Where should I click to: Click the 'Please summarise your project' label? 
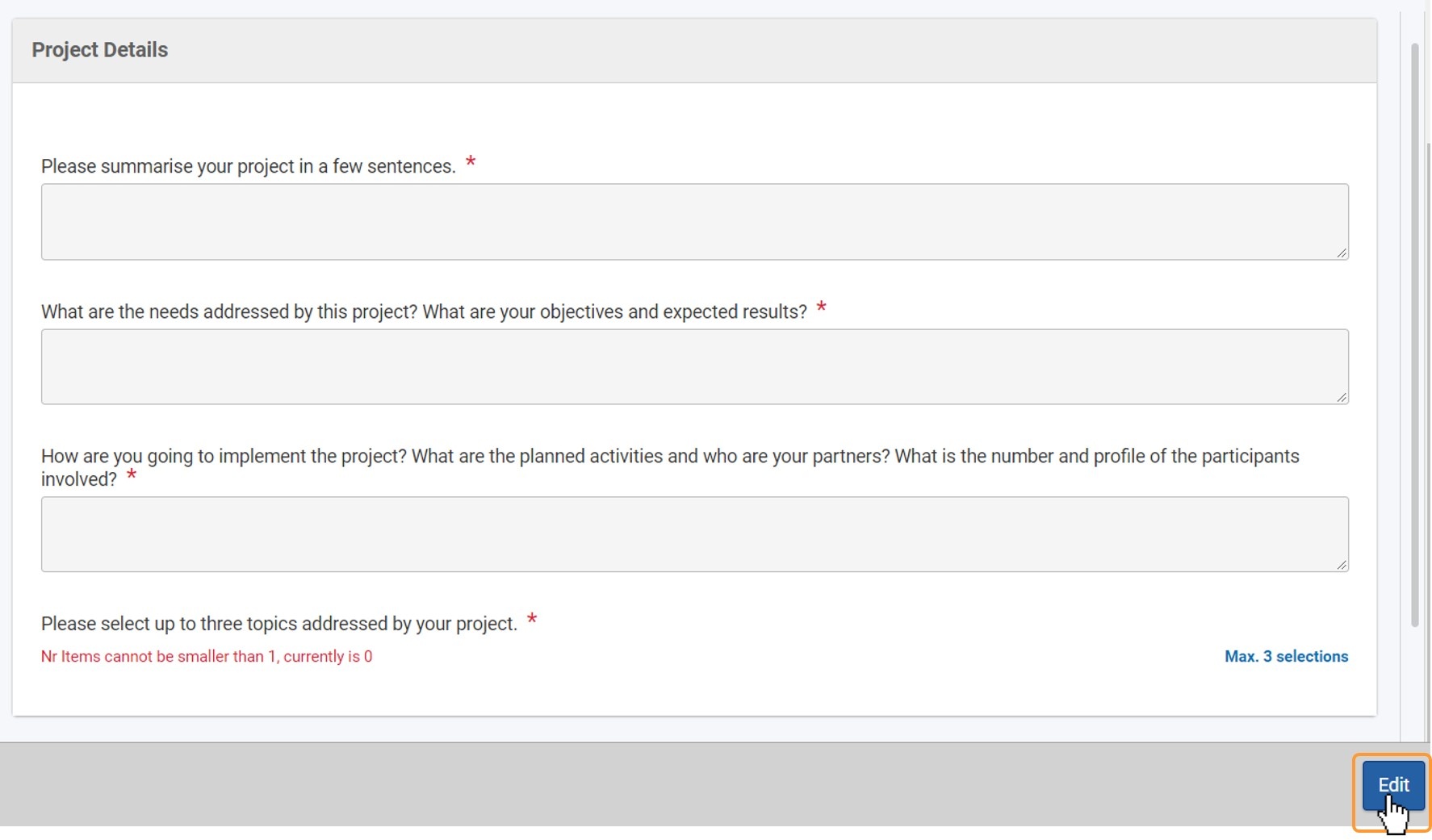(x=249, y=166)
